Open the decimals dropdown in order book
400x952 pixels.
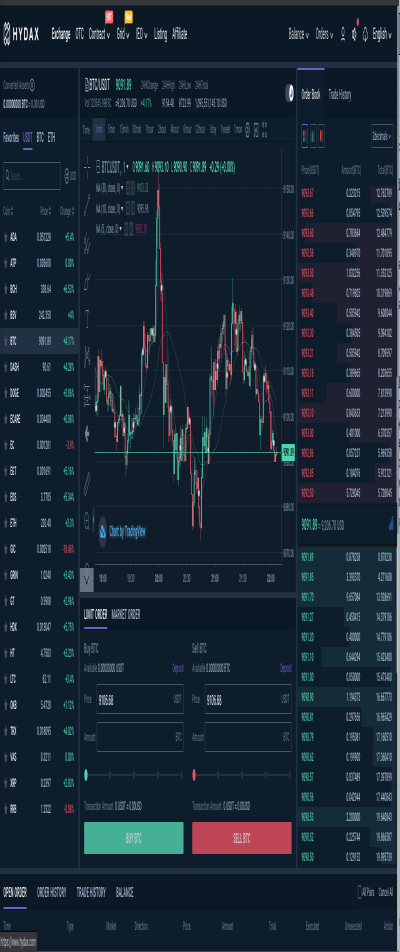(x=382, y=136)
